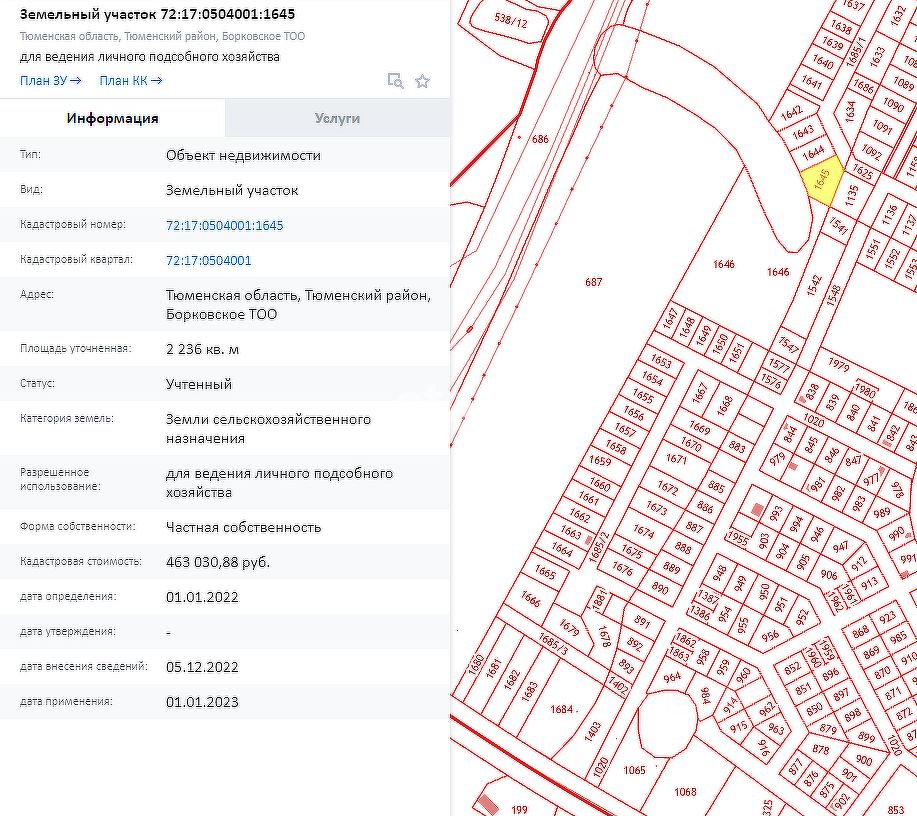Click the star favorite icon
This screenshot has height=816, width=917.
422,81
